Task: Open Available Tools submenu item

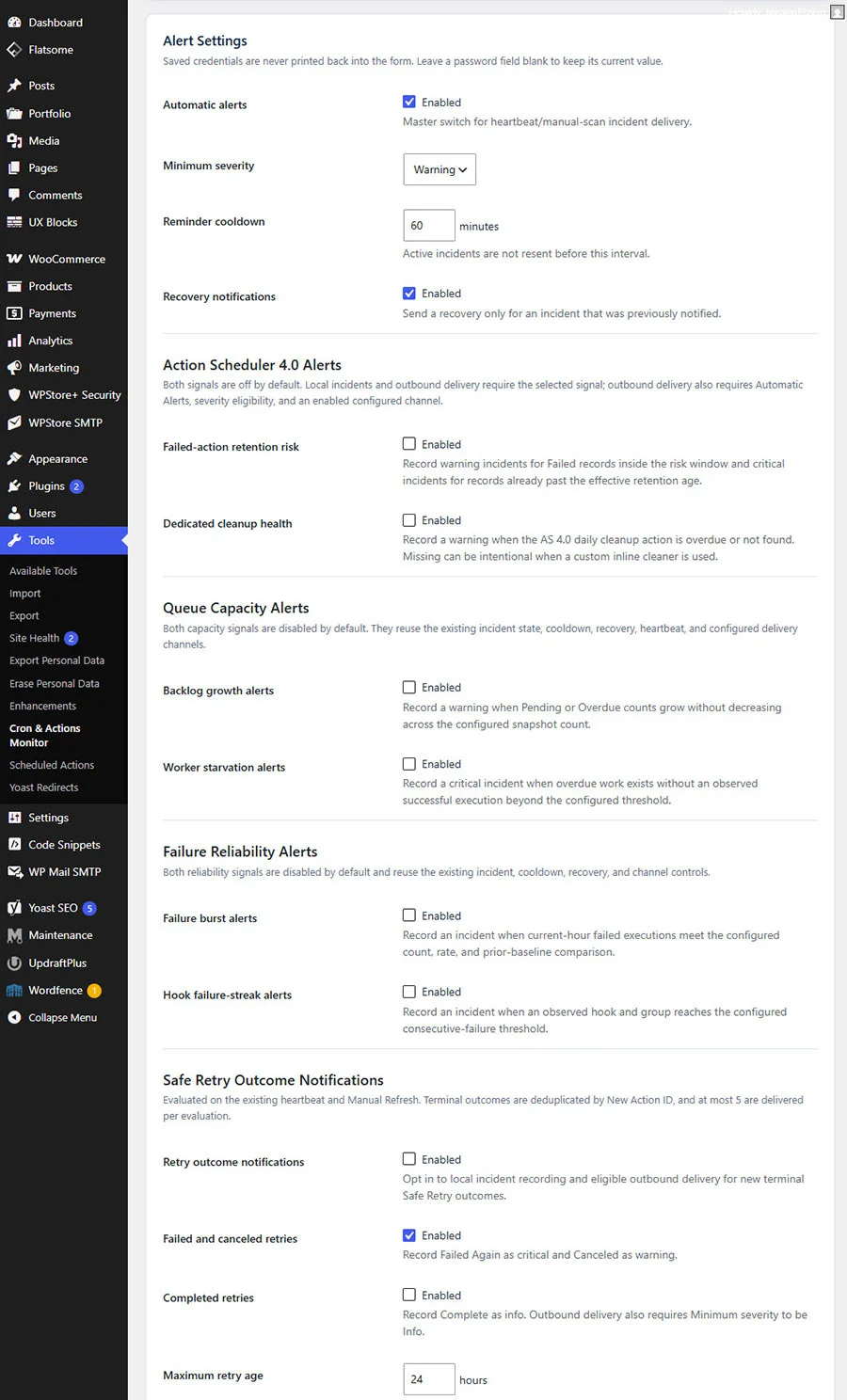Action: tap(43, 571)
